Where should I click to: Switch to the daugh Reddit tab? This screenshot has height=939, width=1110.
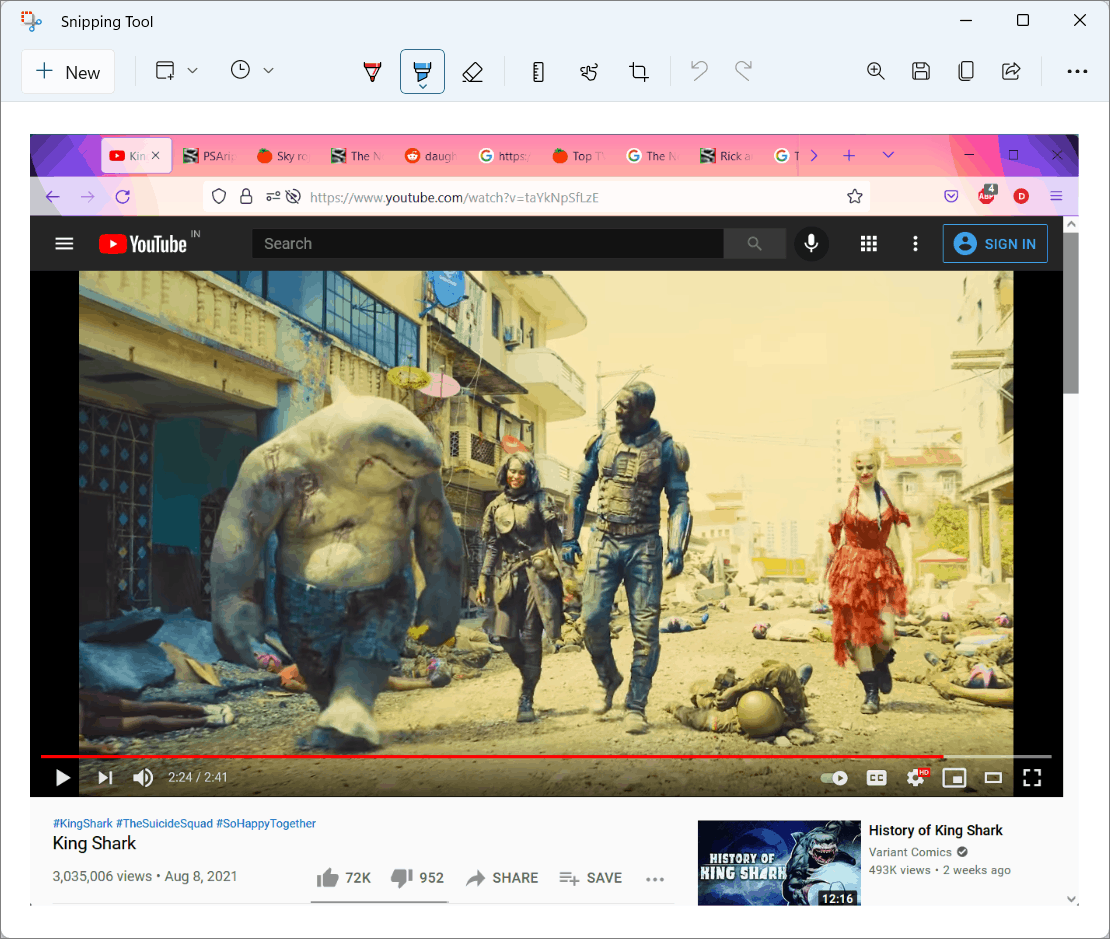[431, 156]
